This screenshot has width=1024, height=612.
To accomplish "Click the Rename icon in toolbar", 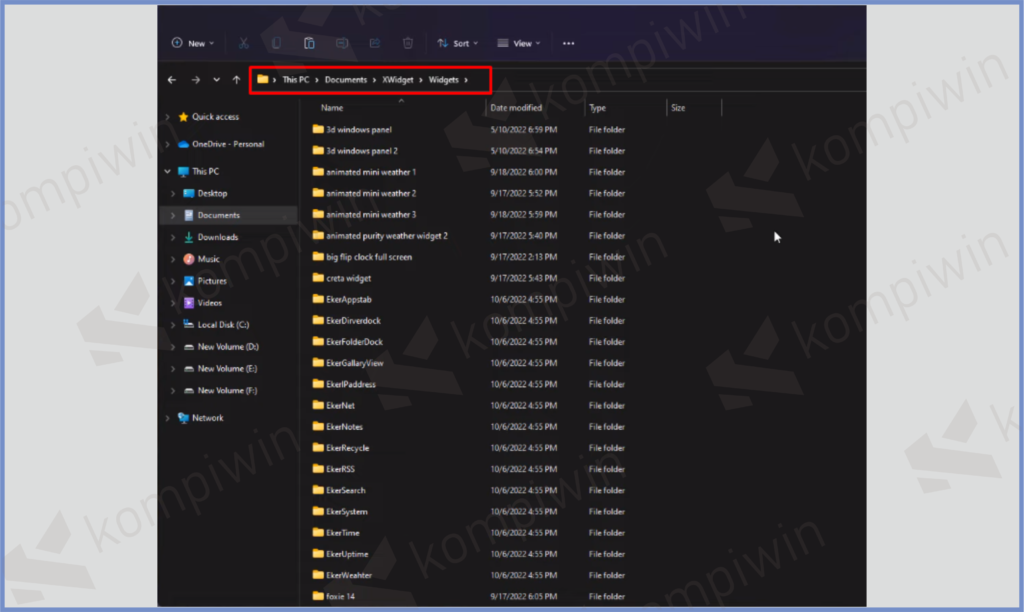I will pyautogui.click(x=342, y=43).
